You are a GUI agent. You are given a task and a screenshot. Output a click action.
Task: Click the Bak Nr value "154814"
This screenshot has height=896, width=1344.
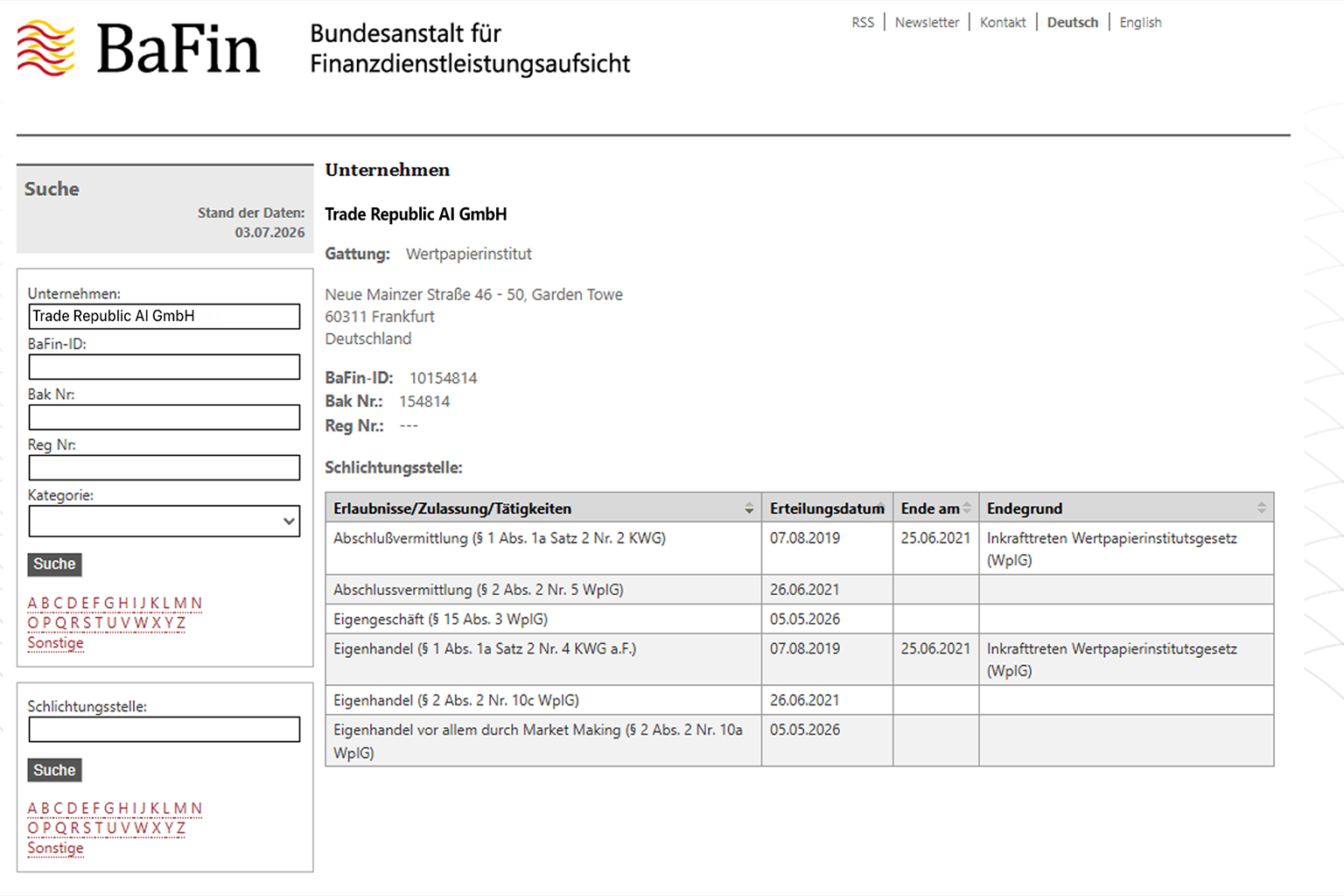tap(424, 402)
